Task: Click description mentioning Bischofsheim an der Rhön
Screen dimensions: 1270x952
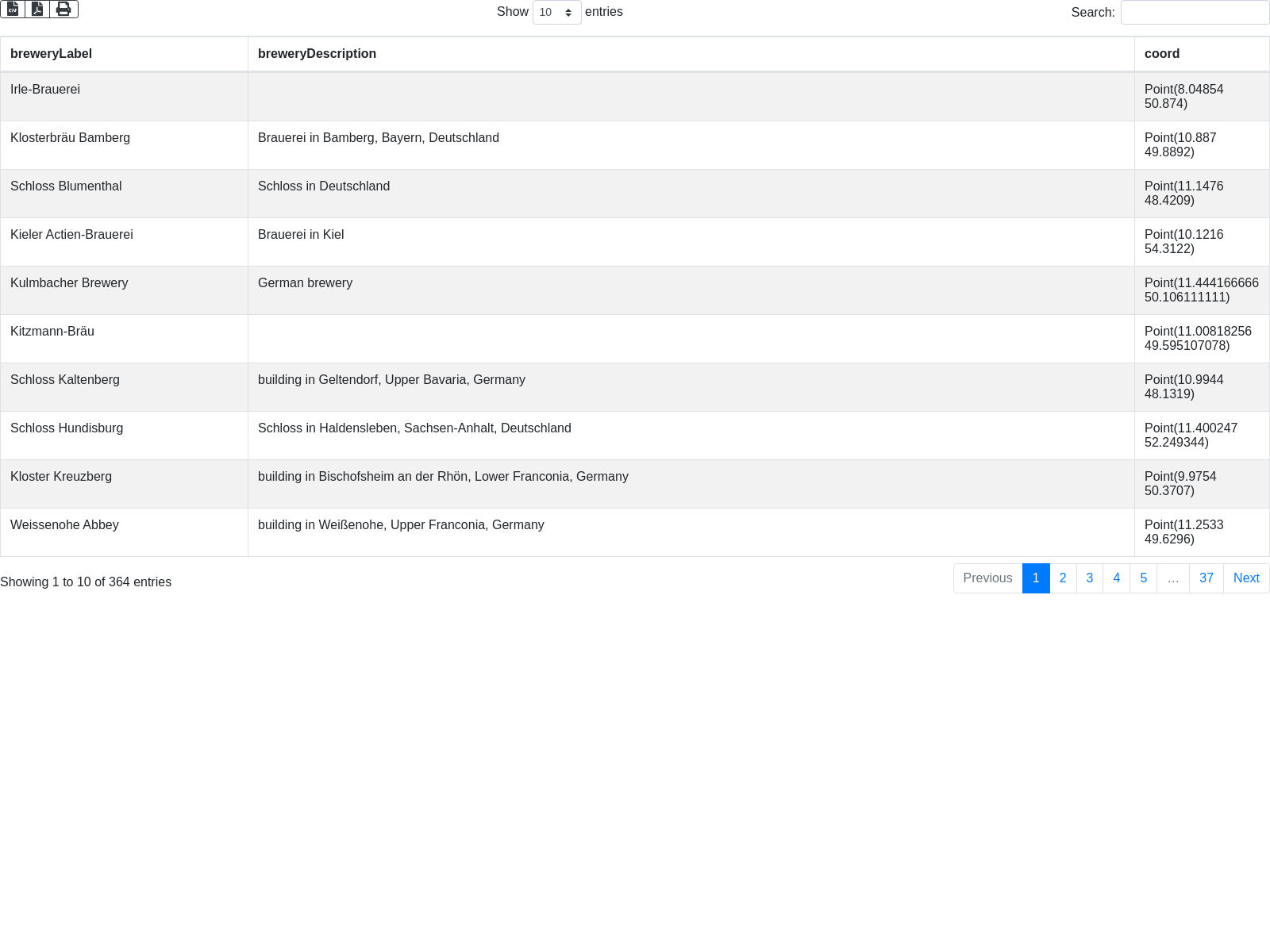Action: (x=443, y=477)
